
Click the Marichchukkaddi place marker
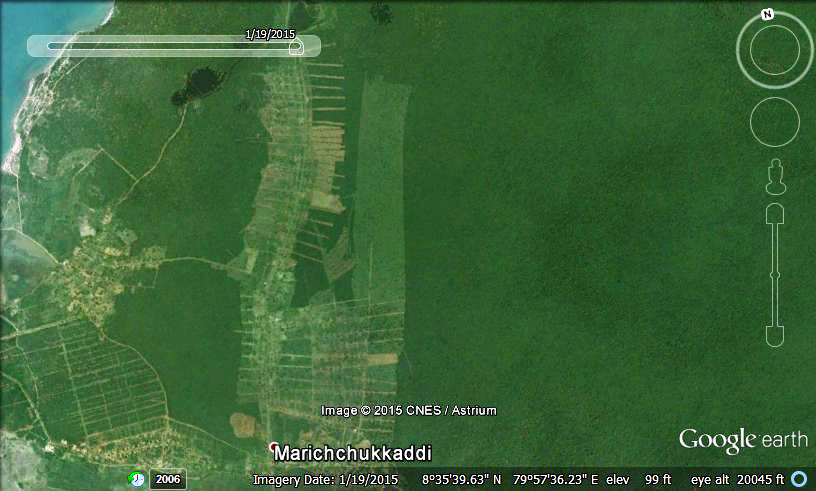pos(274,447)
